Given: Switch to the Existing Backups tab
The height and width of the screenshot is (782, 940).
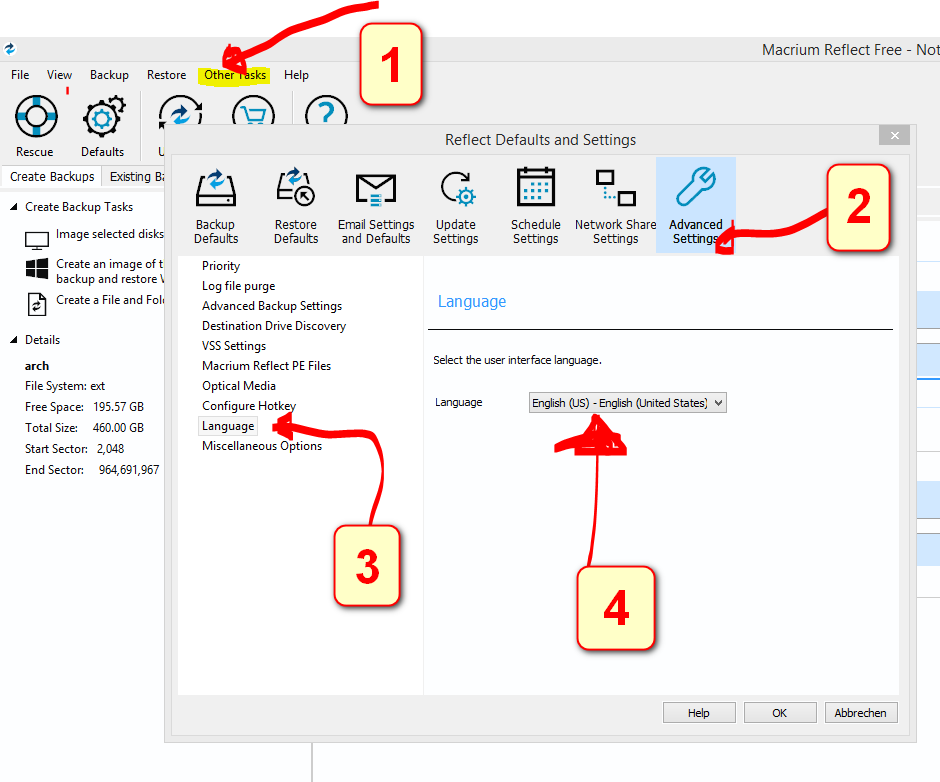Looking at the screenshot, I should click(135, 177).
